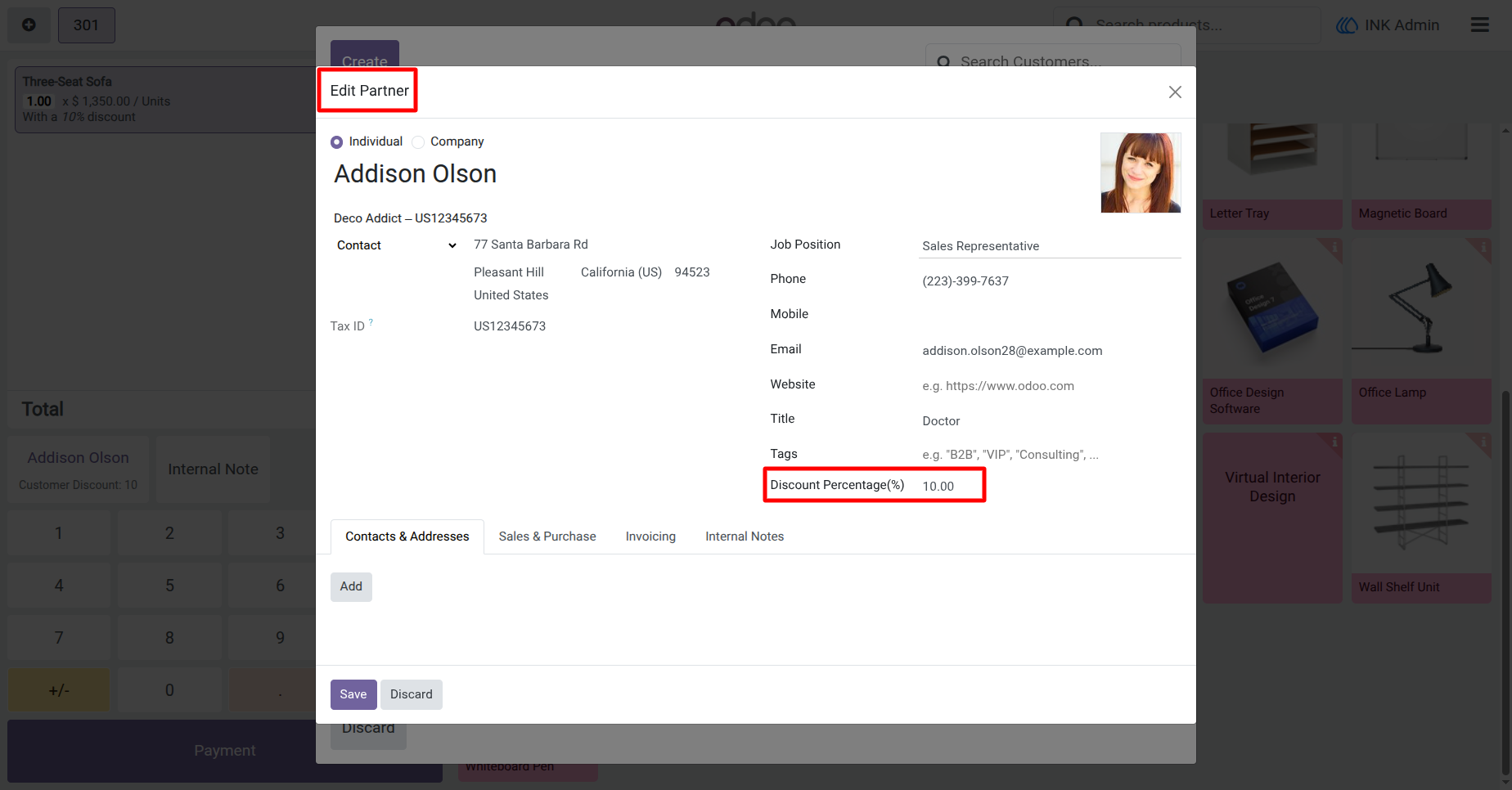Switch to the Sales & Purchase tab
This screenshot has width=1512, height=790.
[547, 536]
